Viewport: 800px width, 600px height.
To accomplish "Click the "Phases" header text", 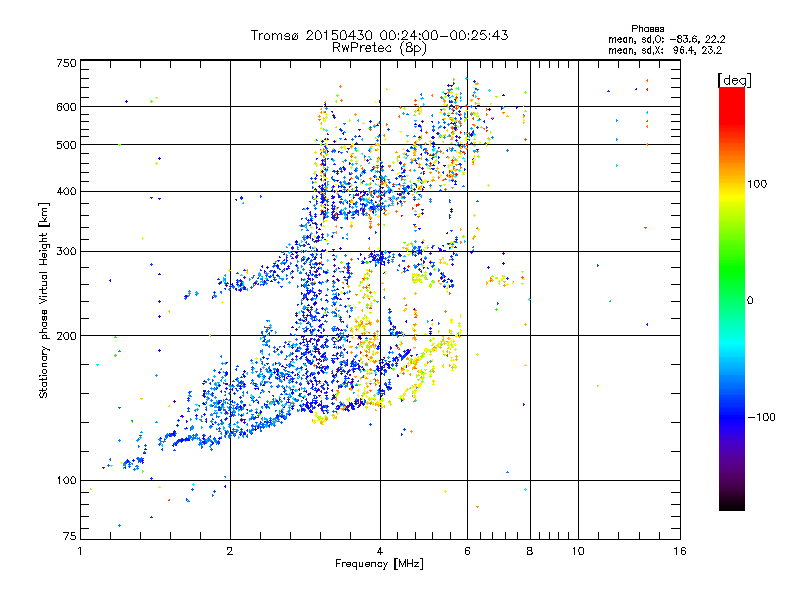I will 647,29.
